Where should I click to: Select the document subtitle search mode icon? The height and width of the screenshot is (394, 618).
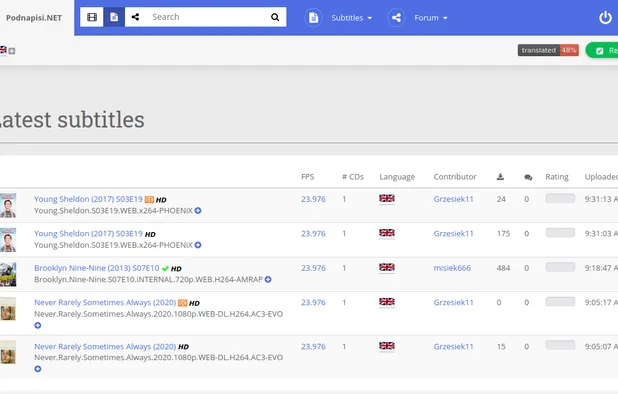114,17
